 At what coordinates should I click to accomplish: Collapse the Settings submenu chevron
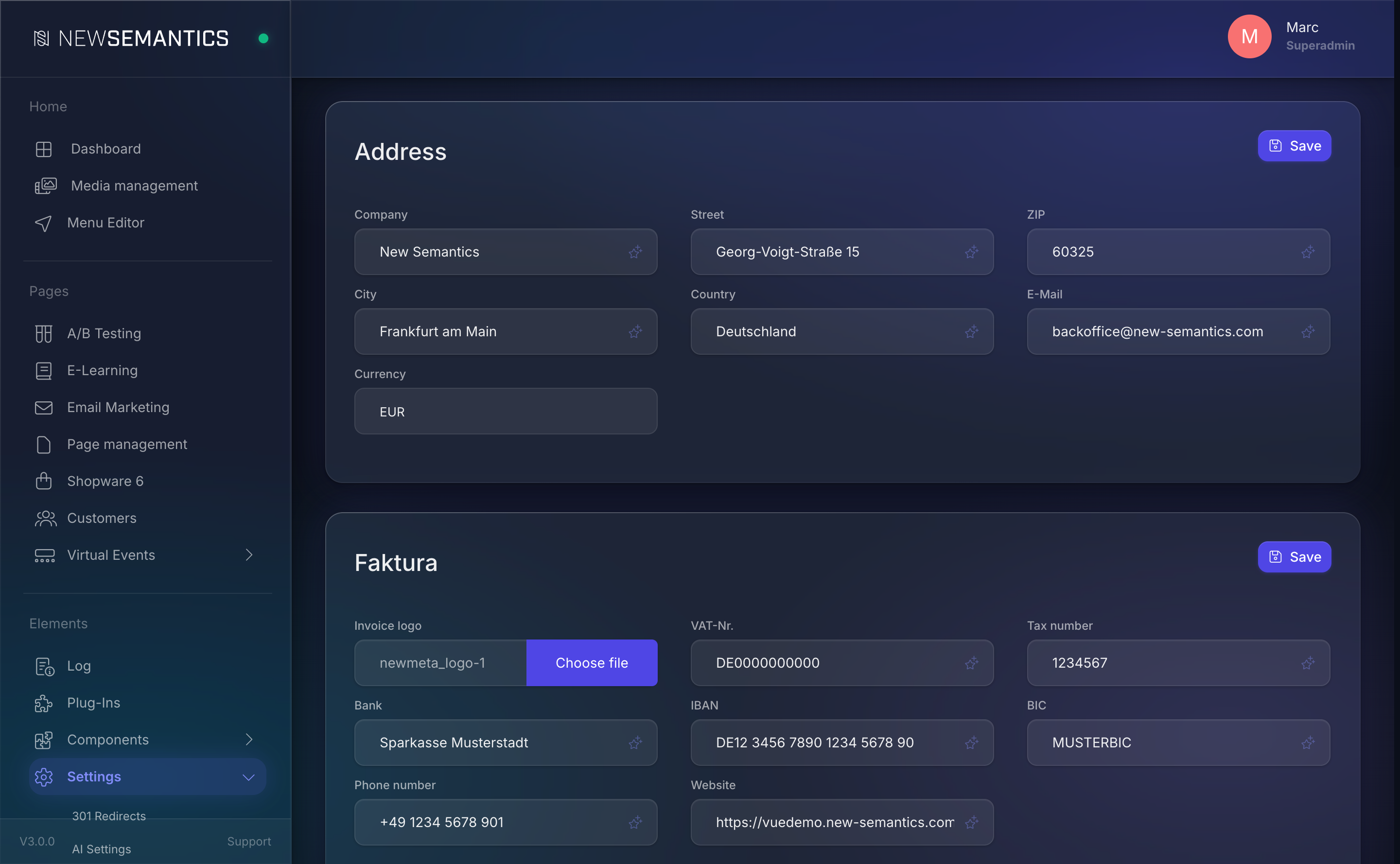[x=248, y=778]
